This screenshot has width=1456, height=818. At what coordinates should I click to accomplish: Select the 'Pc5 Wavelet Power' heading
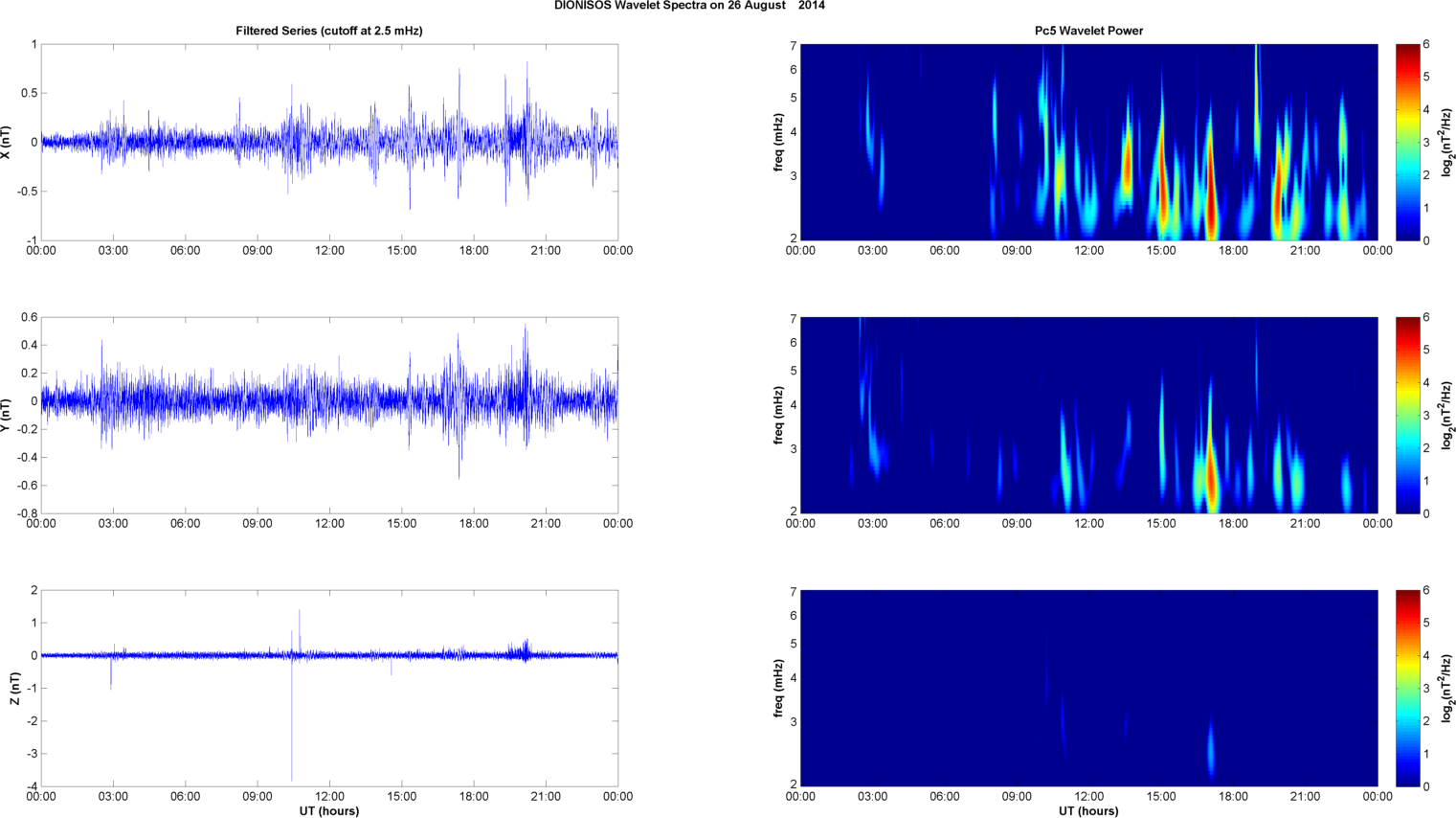point(1088,31)
